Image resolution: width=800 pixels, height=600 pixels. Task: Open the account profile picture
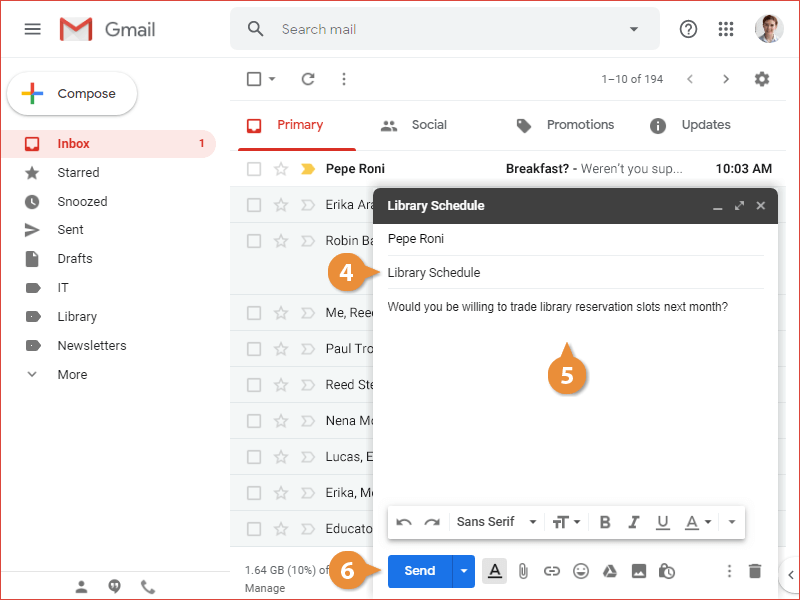(x=769, y=29)
